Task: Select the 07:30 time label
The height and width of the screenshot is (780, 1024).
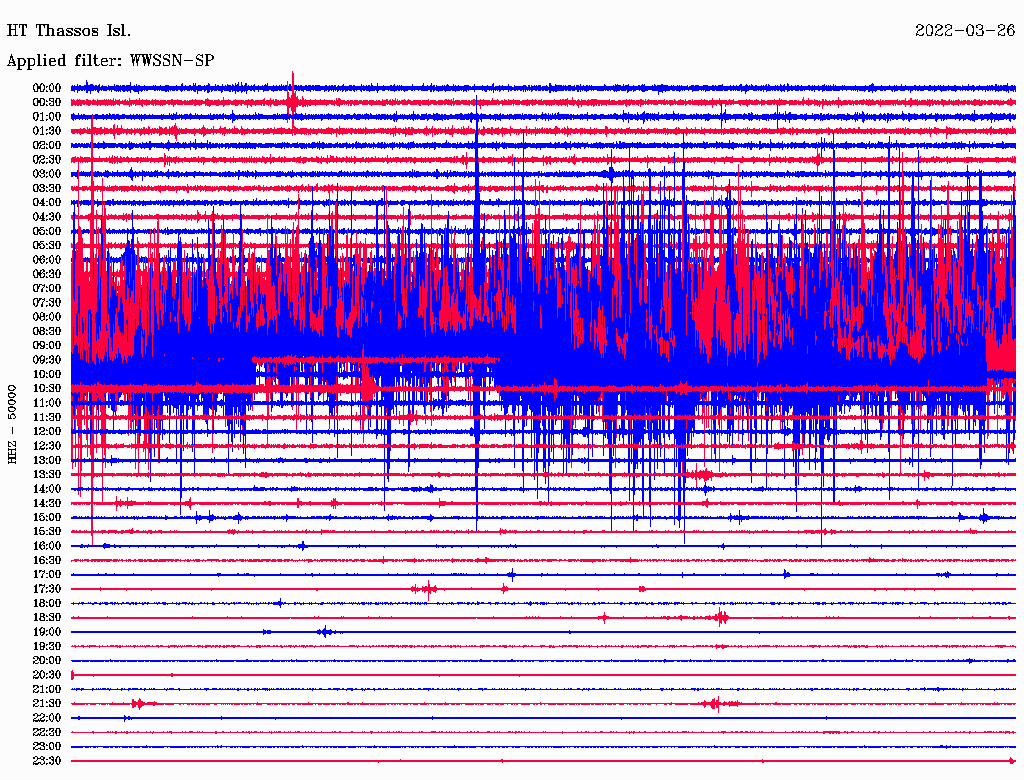Action: [x=47, y=302]
